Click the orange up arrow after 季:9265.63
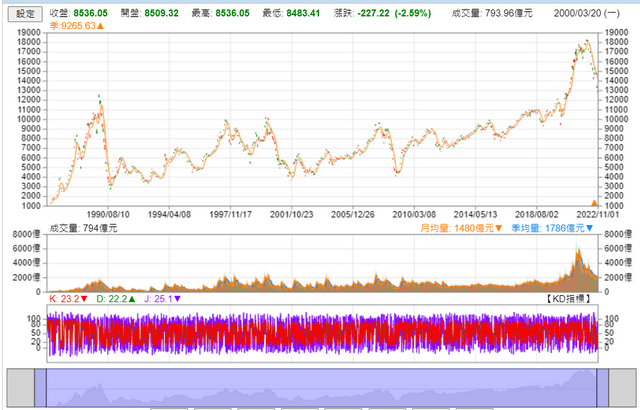 click(x=100, y=26)
